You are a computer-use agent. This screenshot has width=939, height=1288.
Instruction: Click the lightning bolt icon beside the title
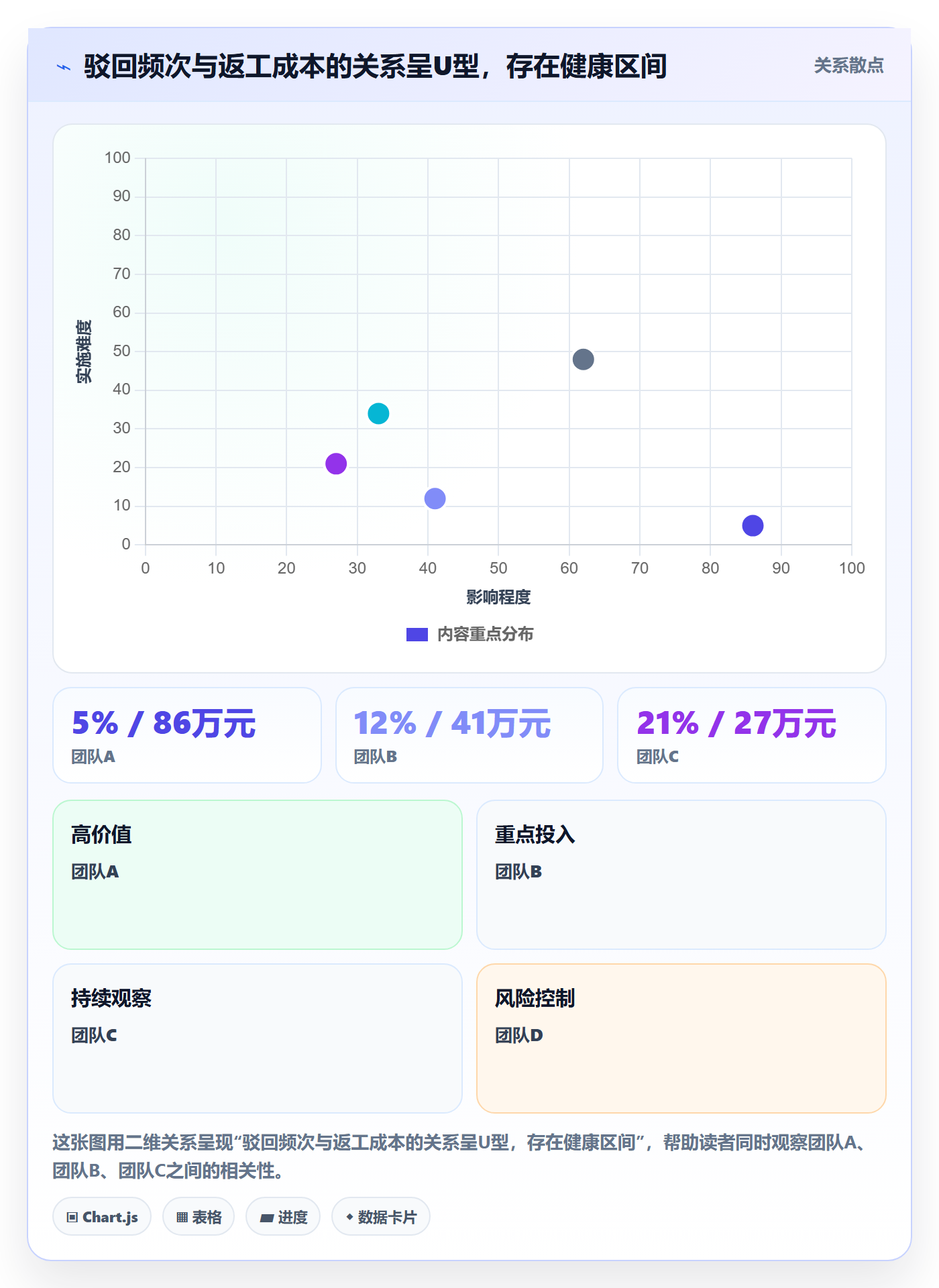point(64,67)
